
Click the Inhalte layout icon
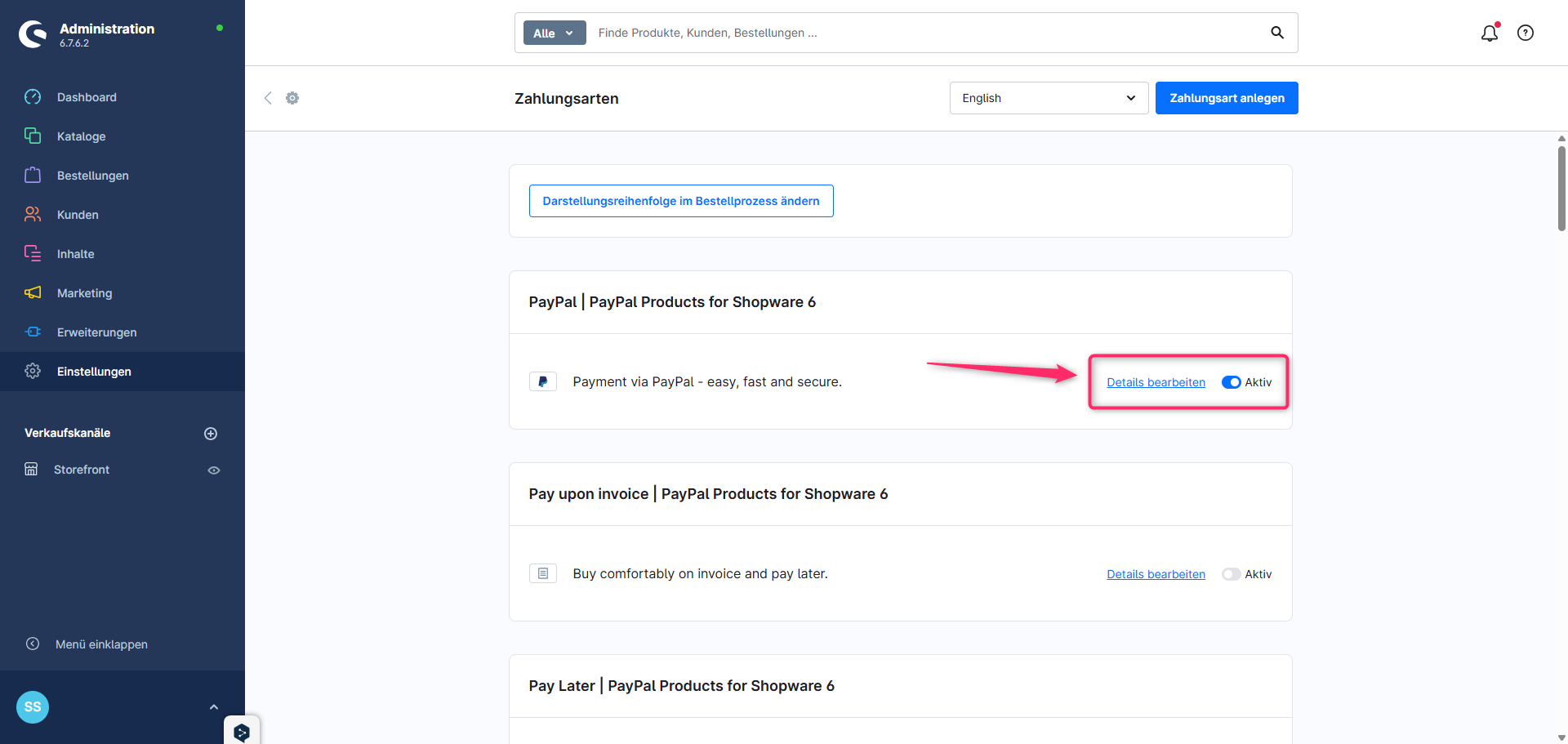[x=33, y=253]
